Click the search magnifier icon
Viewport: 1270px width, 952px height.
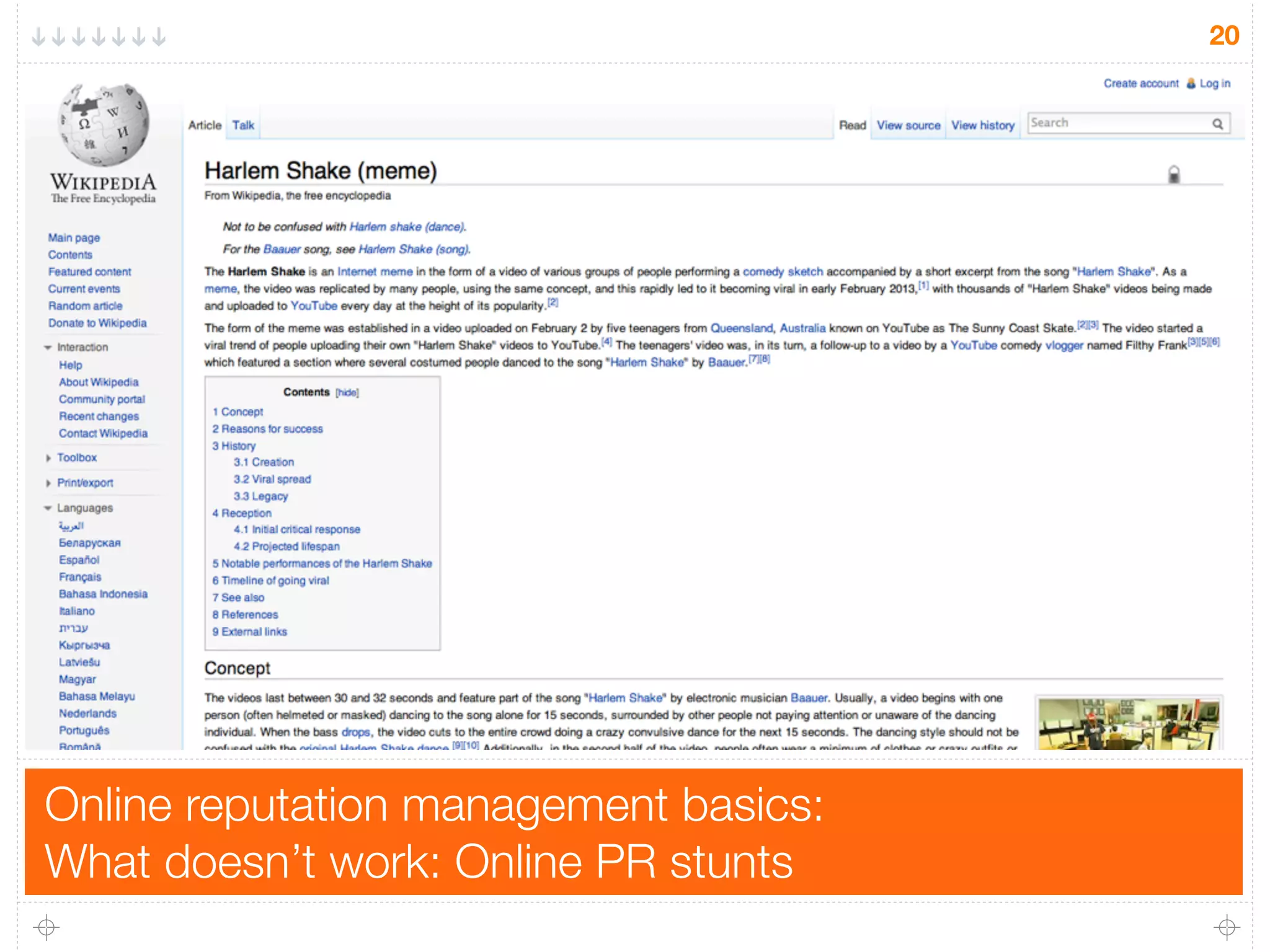tap(1217, 124)
